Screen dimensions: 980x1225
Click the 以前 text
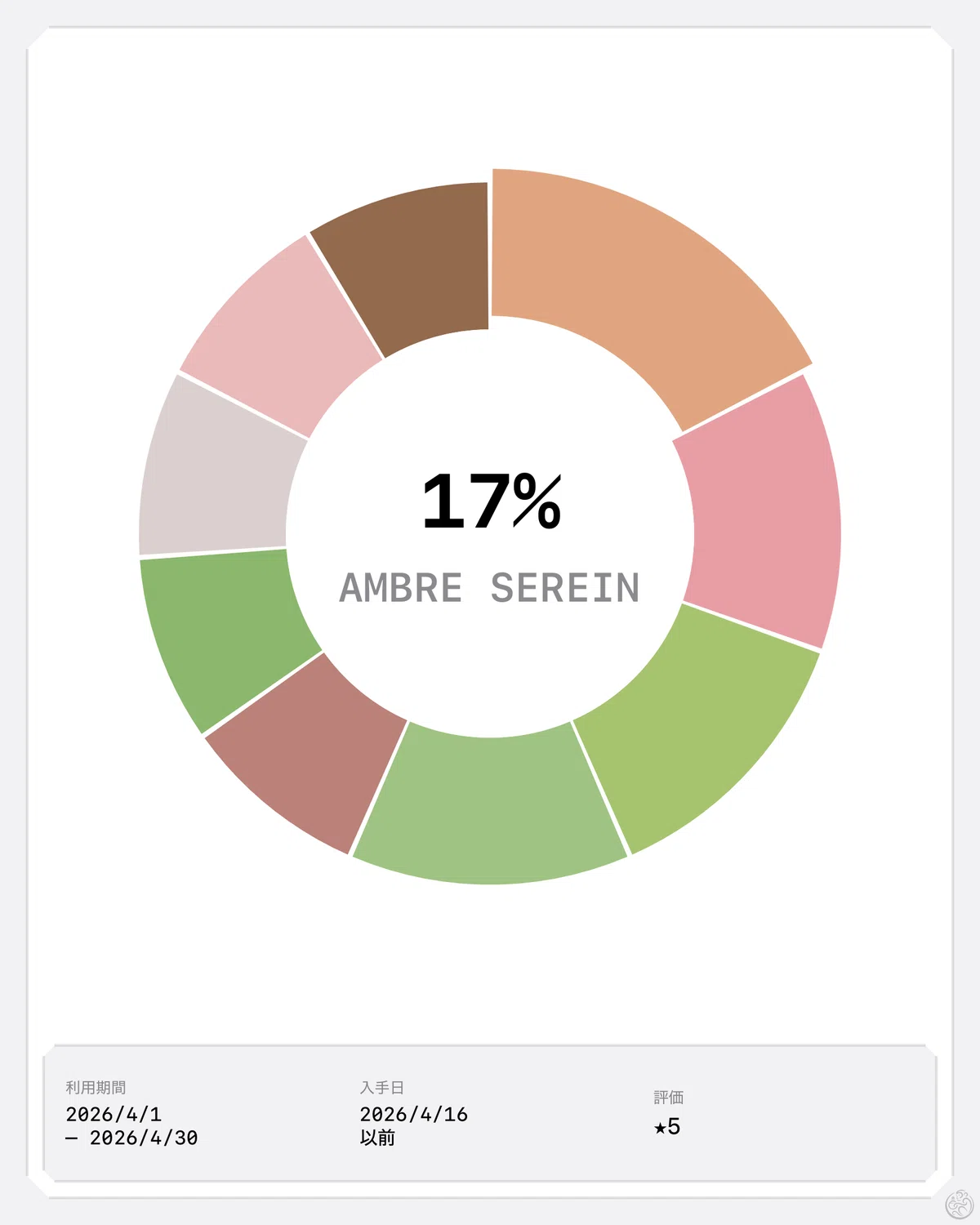(377, 1138)
